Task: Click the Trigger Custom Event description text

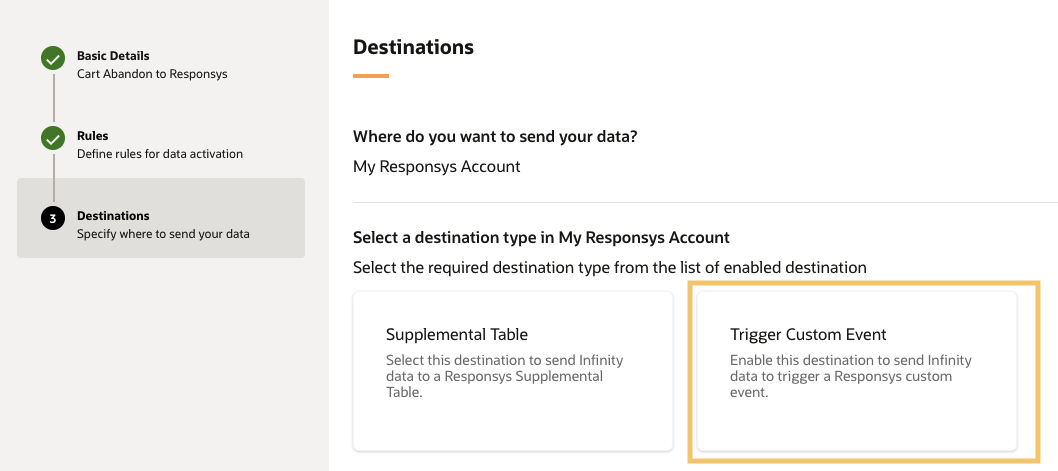Action: [x=850, y=376]
